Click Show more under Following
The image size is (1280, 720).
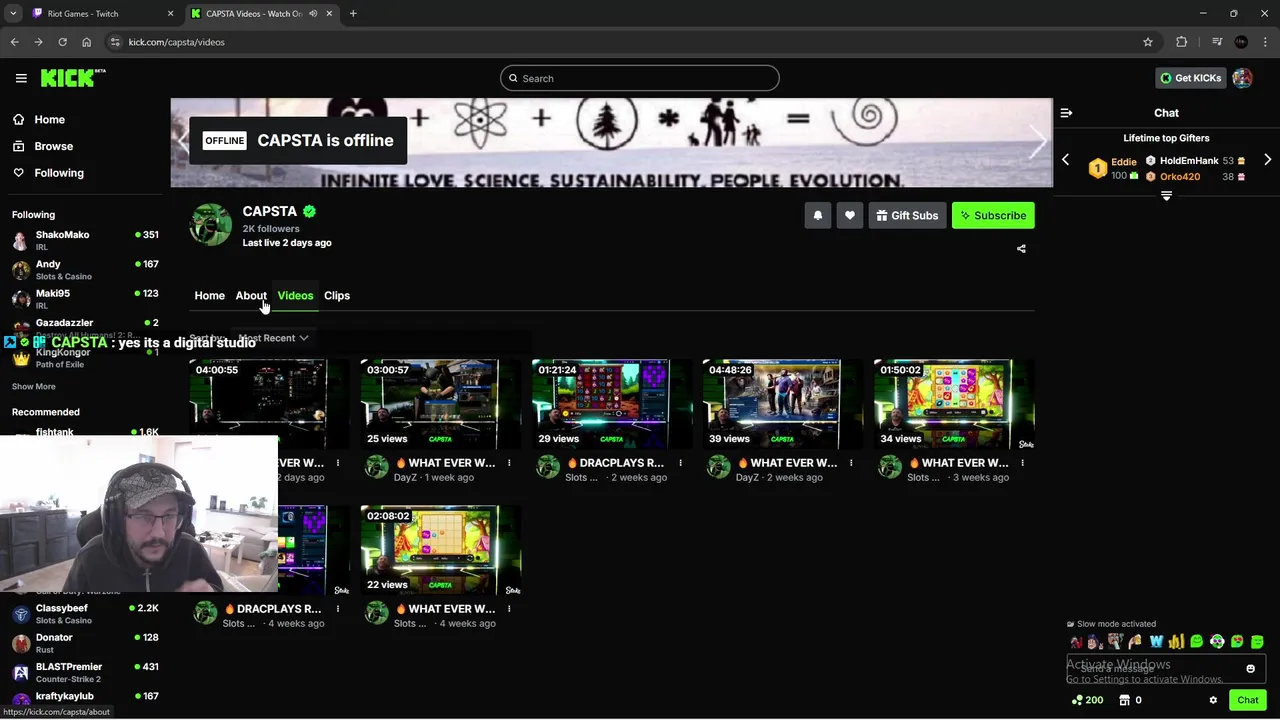coord(34,386)
